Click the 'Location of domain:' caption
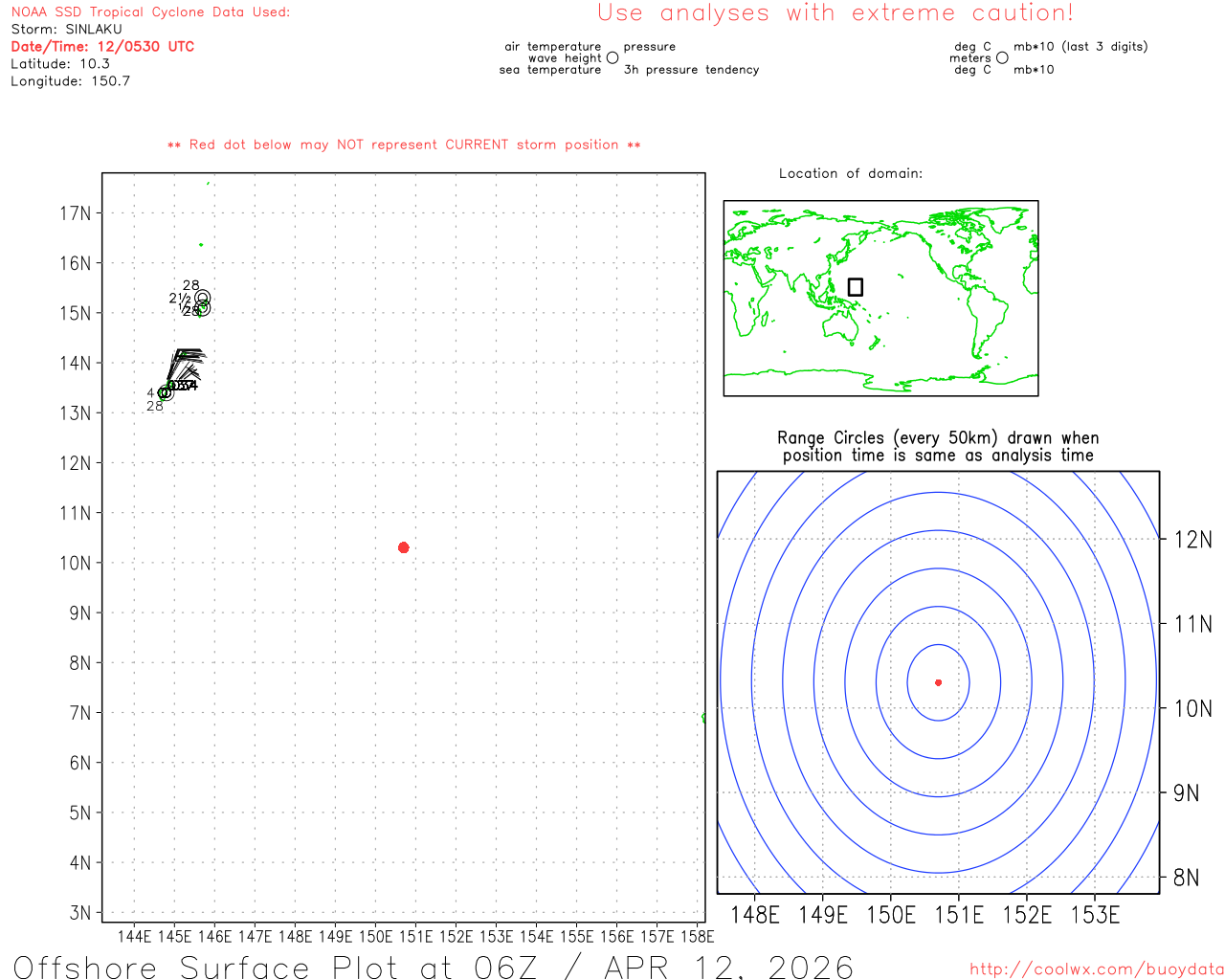The width and height of the screenshot is (1225, 980). point(851,173)
